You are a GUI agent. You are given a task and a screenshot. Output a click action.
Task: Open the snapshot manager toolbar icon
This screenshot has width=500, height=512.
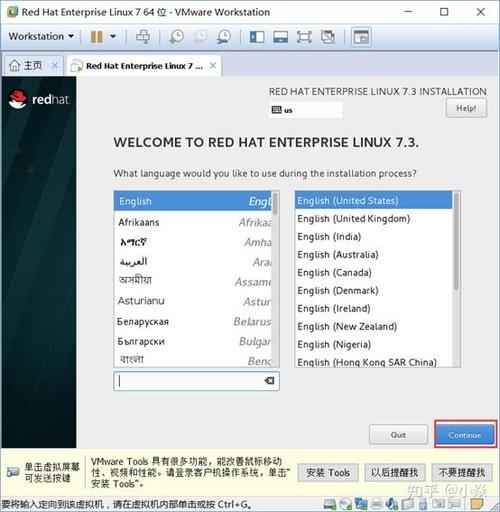[x=224, y=36]
